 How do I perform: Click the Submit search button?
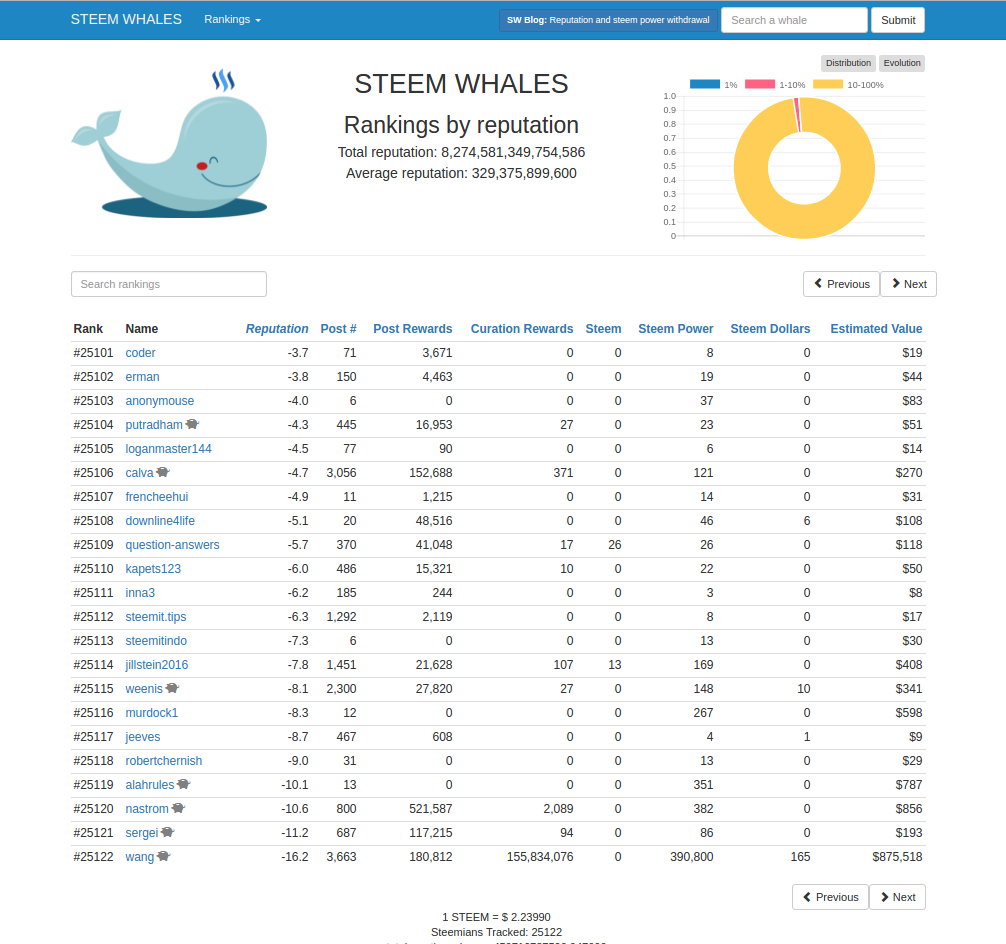point(898,20)
